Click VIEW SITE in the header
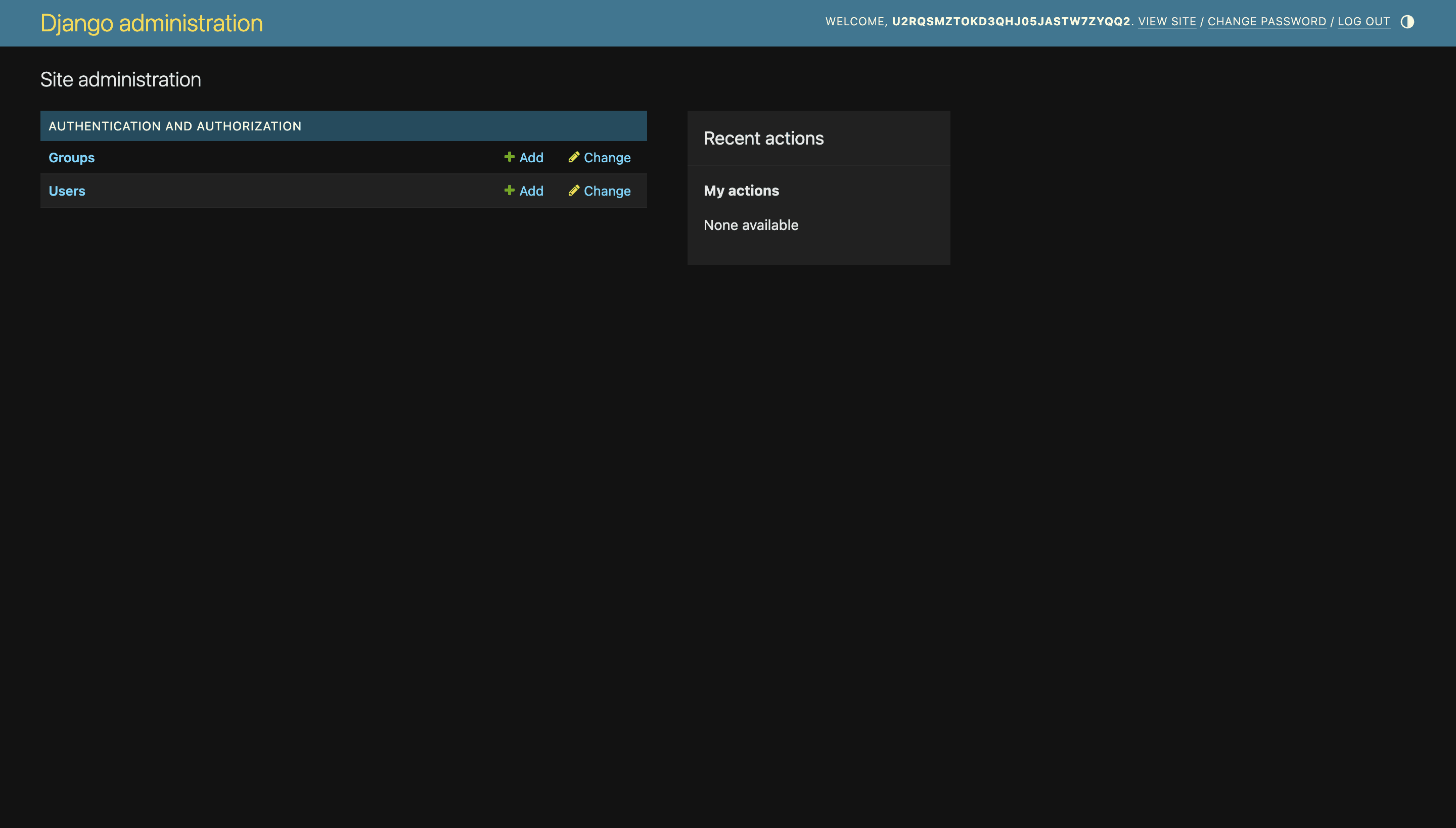 tap(1167, 22)
